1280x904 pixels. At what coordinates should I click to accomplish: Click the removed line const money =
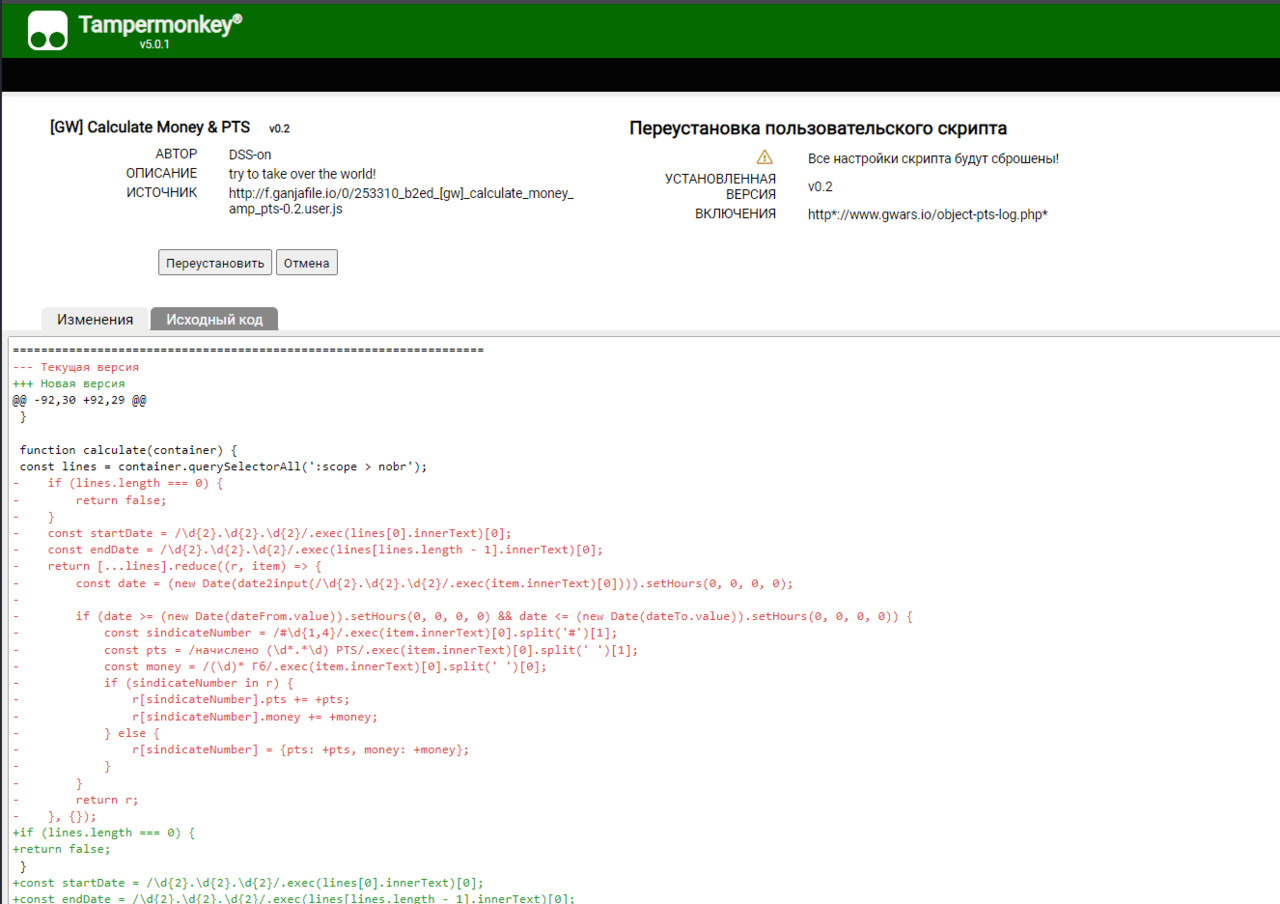pos(280,667)
